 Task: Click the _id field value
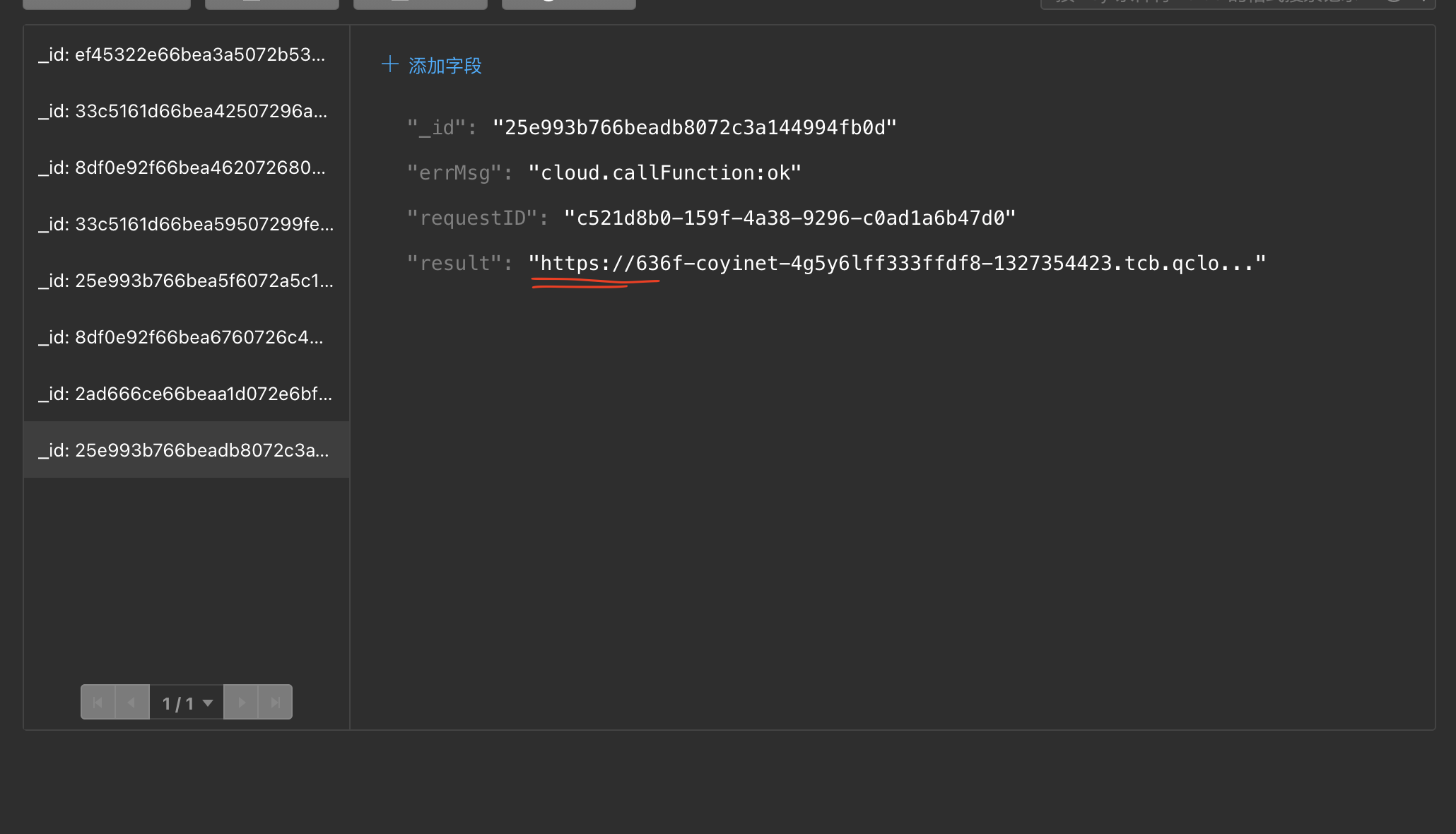click(694, 128)
